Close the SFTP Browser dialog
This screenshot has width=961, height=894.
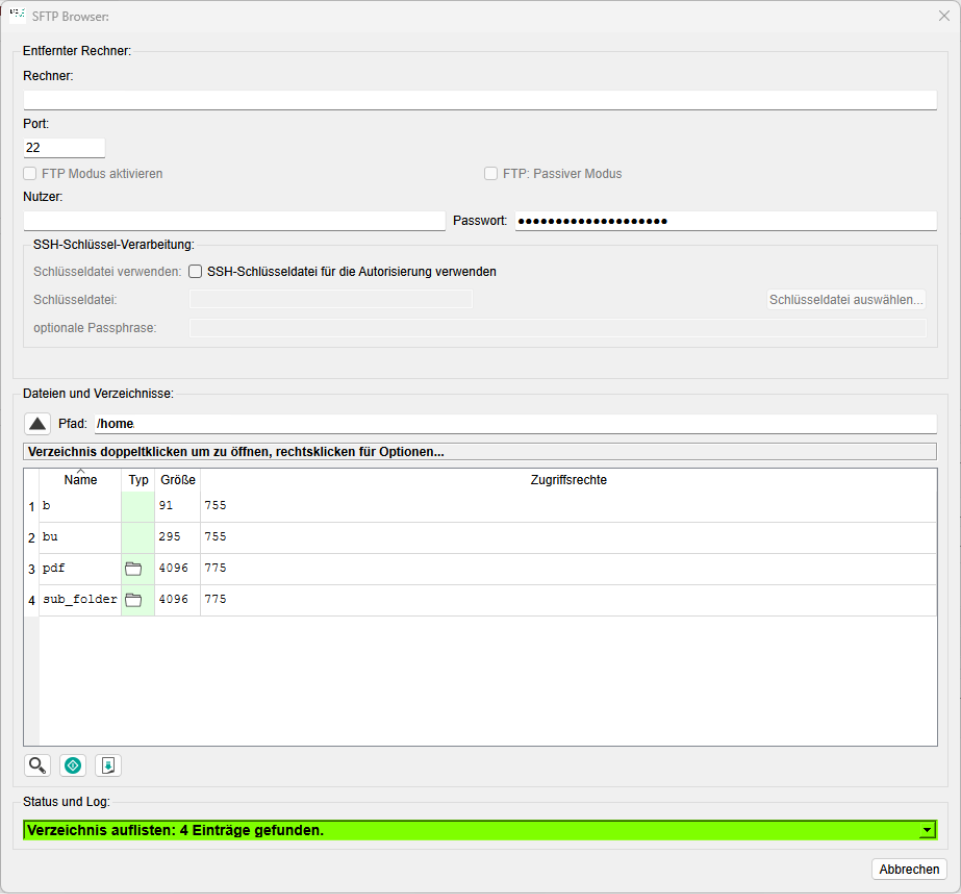[x=944, y=16]
